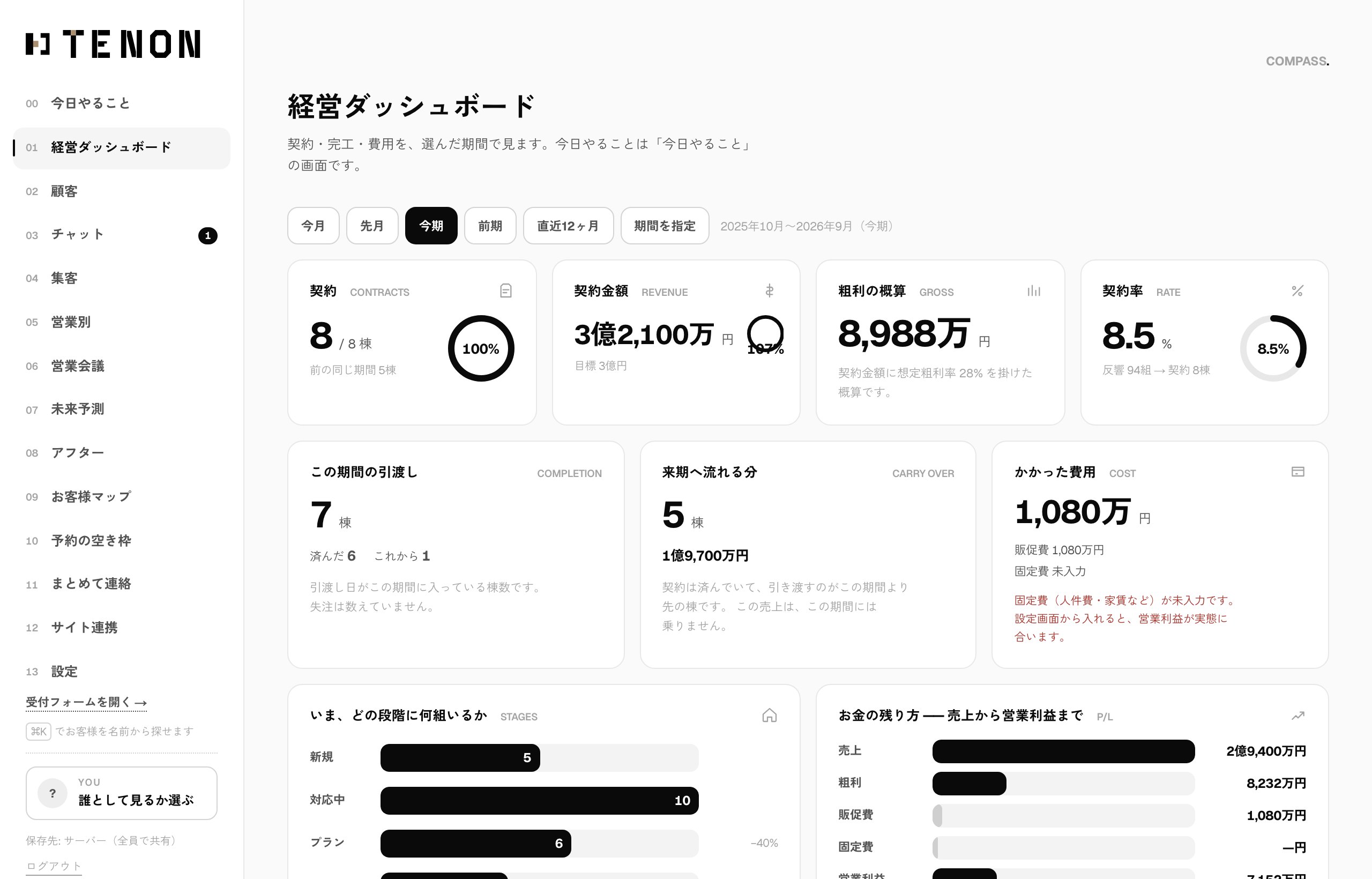1372x879 pixels.
Task: Click the 新規 stage bar showing 5
Action: (x=460, y=758)
